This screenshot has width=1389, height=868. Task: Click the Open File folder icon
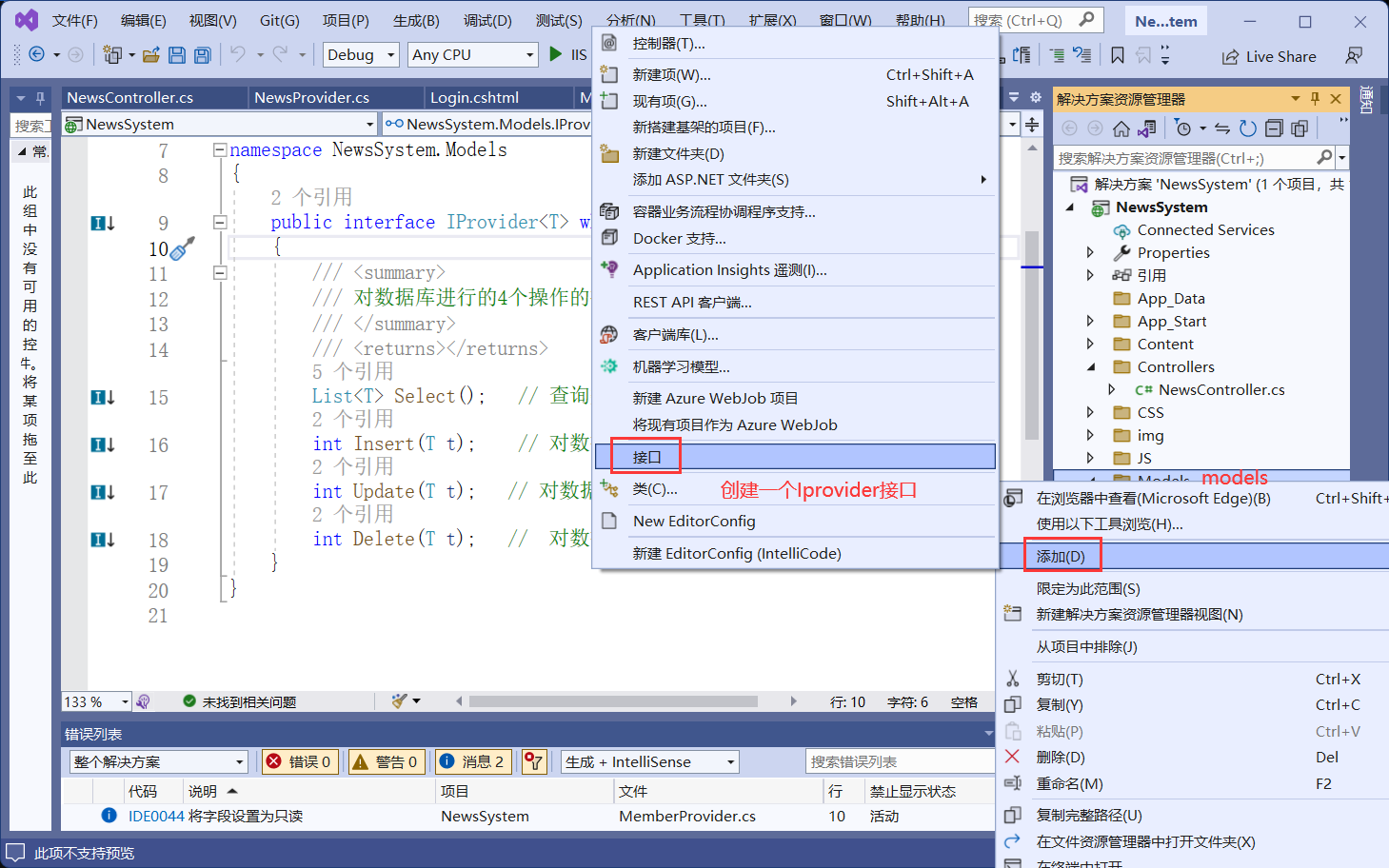click(x=150, y=55)
